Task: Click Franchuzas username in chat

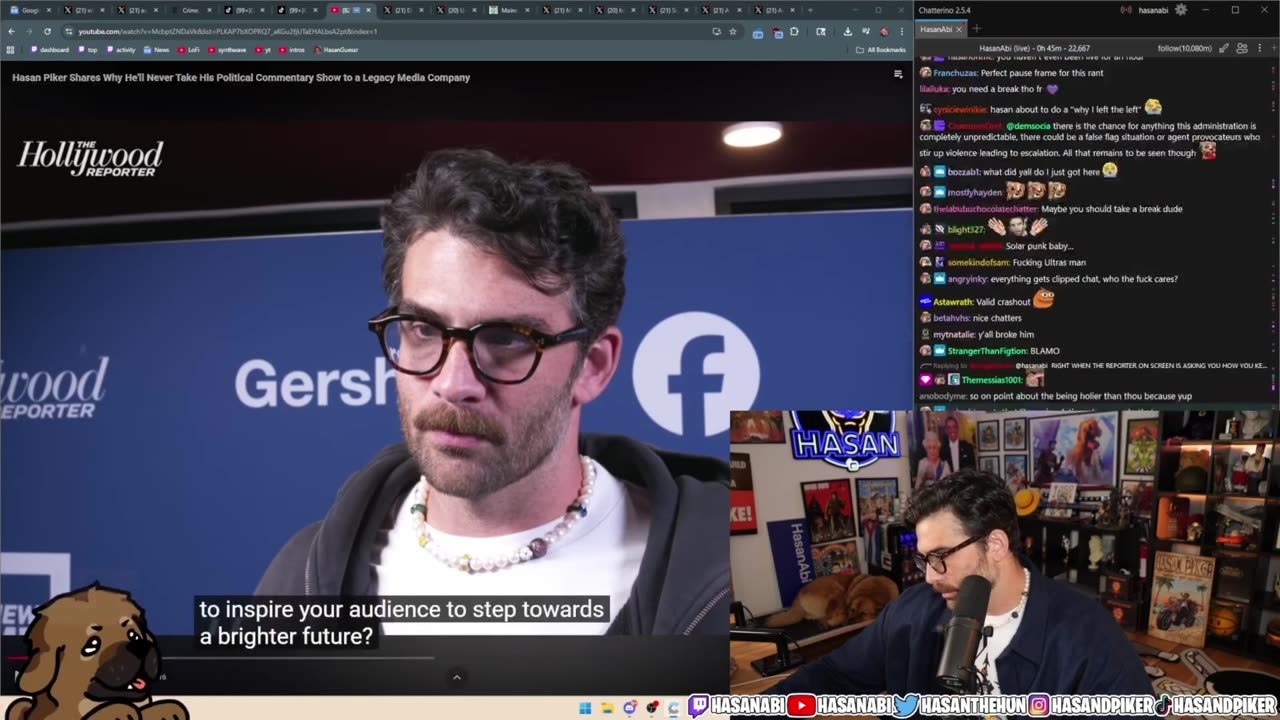Action: [x=955, y=74]
